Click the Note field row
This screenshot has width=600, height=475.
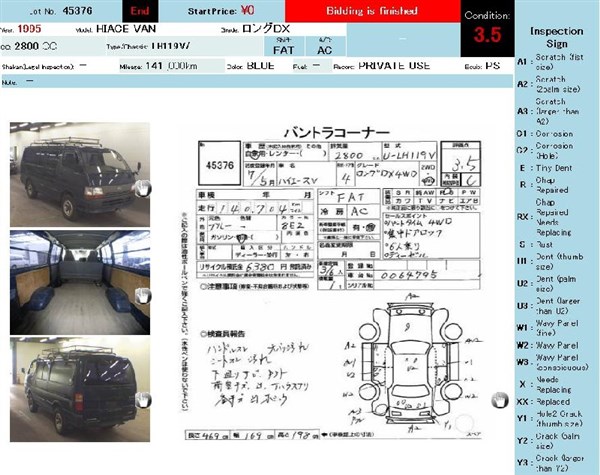(x=257, y=82)
